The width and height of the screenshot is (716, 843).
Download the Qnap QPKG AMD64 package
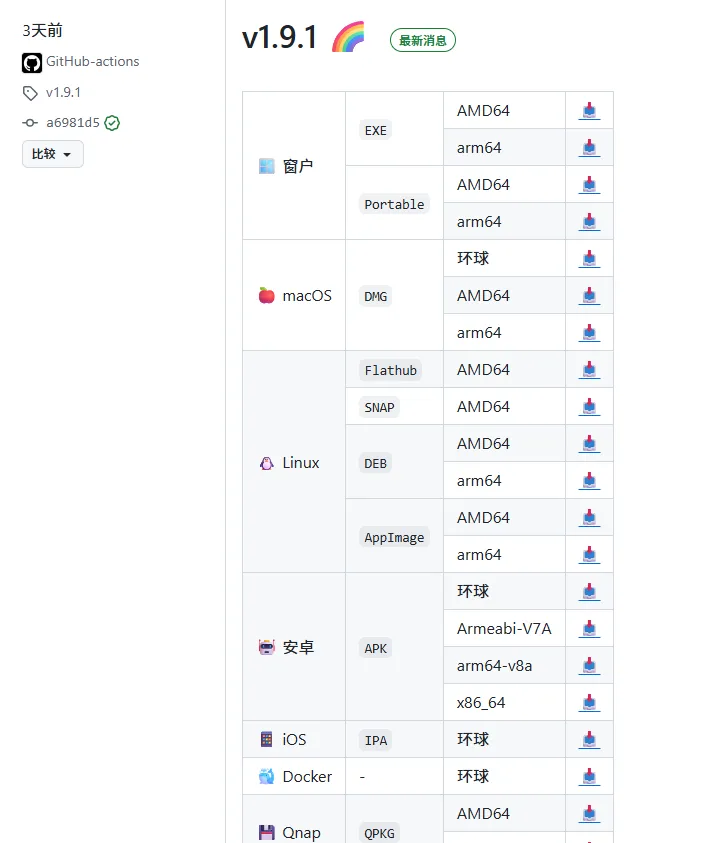[x=589, y=814]
